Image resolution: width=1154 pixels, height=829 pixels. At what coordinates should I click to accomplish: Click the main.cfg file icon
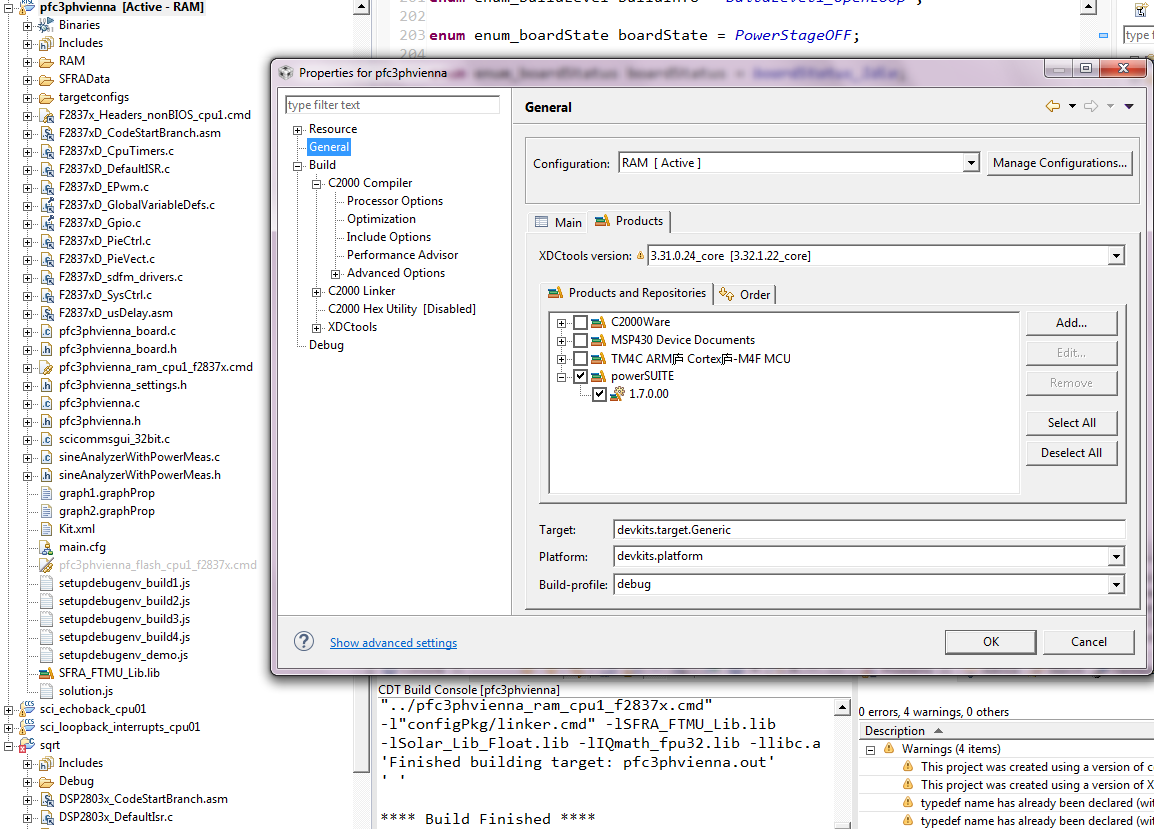(x=46, y=547)
